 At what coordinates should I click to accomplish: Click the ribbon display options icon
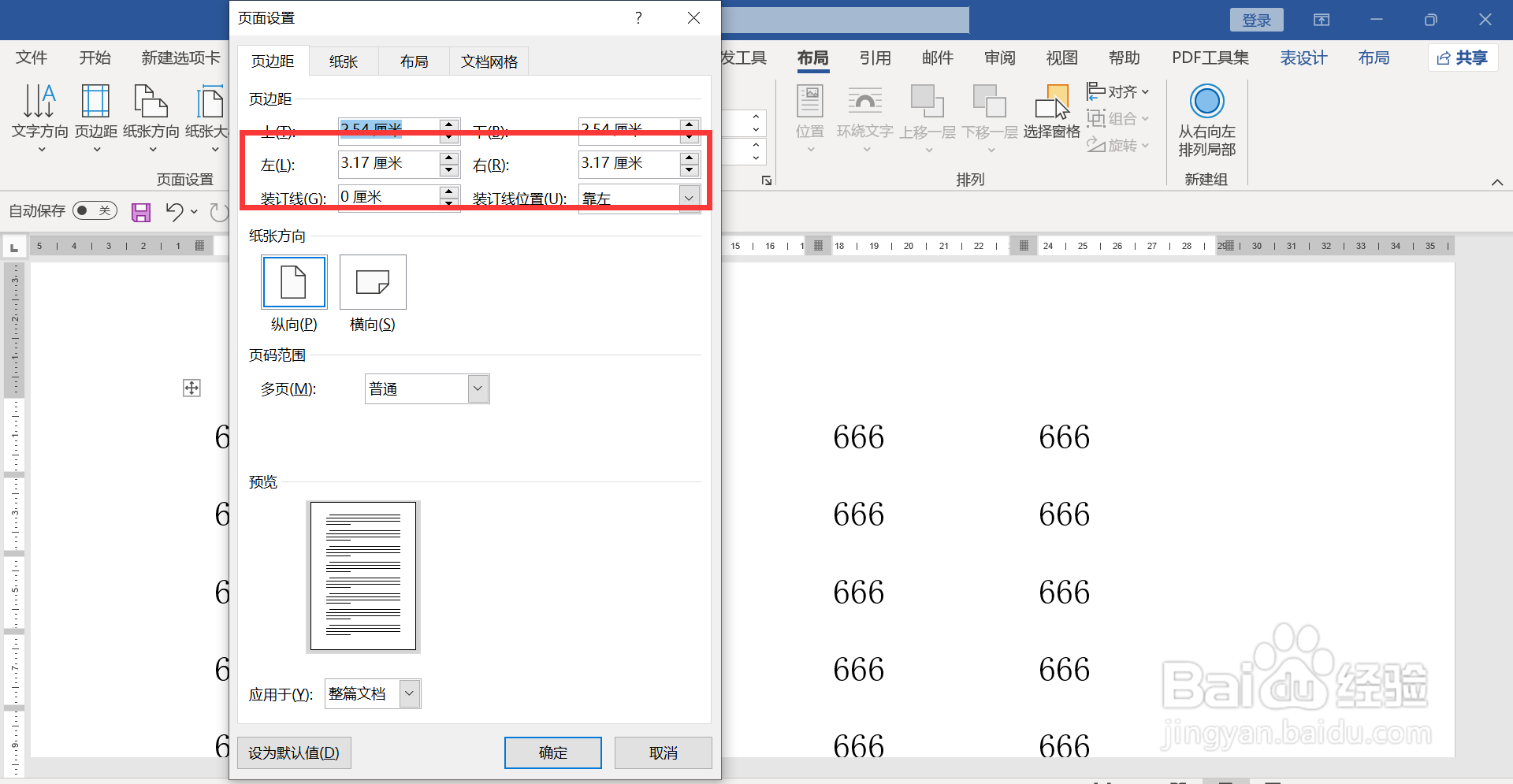pyautogui.click(x=1322, y=20)
